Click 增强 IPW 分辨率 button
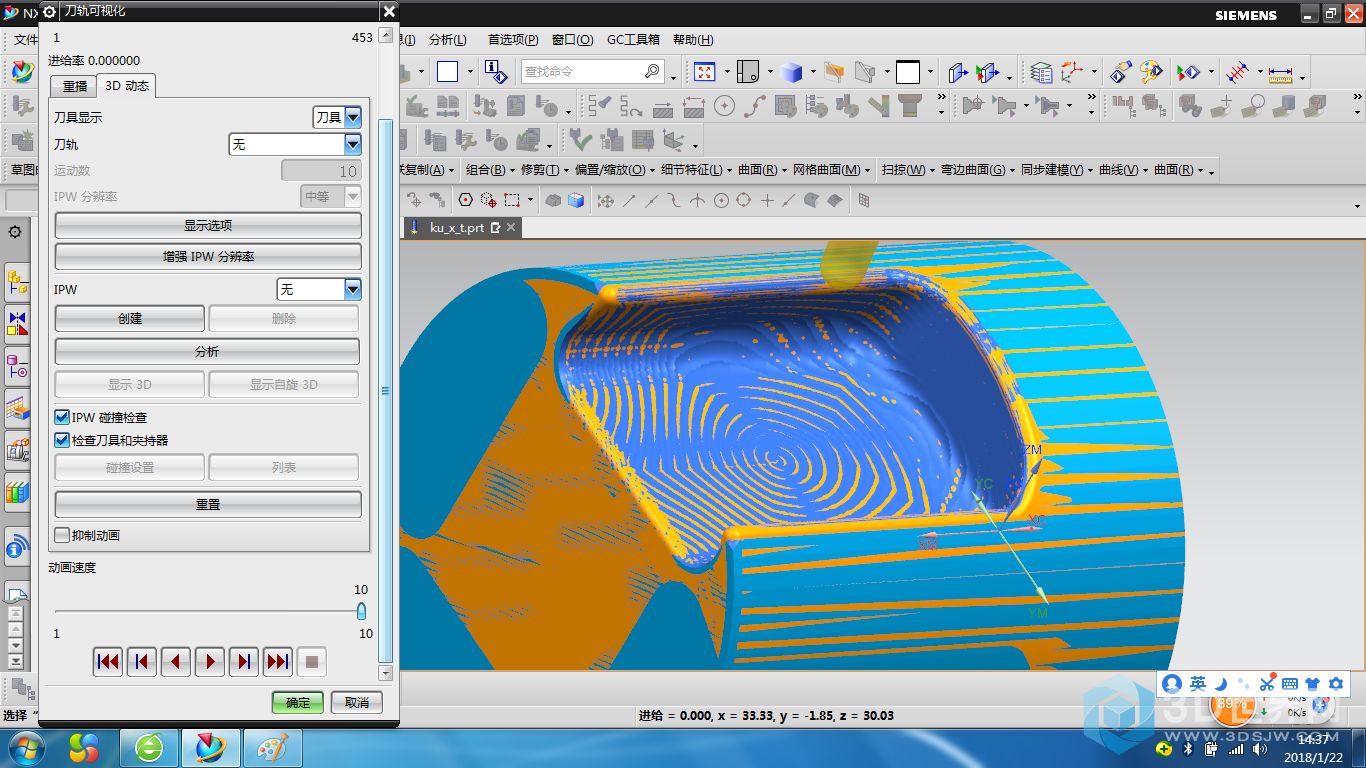This screenshot has width=1366, height=768. point(208,256)
